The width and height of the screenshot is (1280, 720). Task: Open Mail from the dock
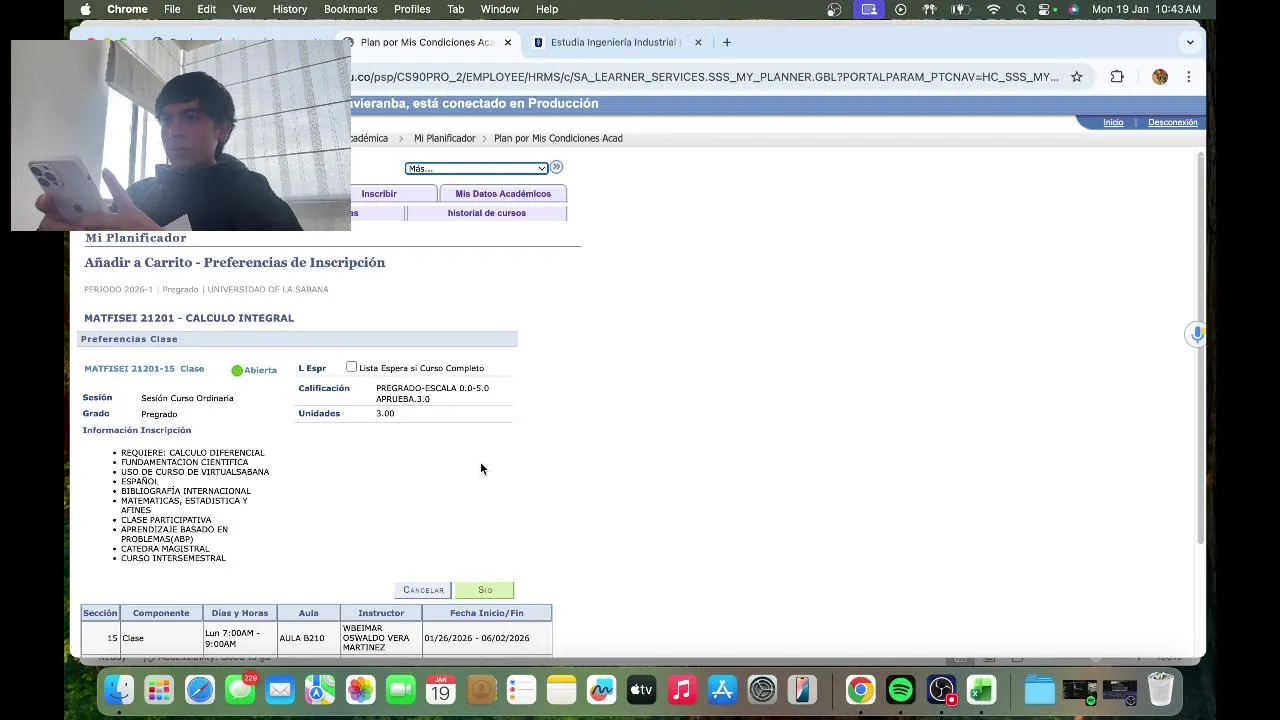pos(280,690)
